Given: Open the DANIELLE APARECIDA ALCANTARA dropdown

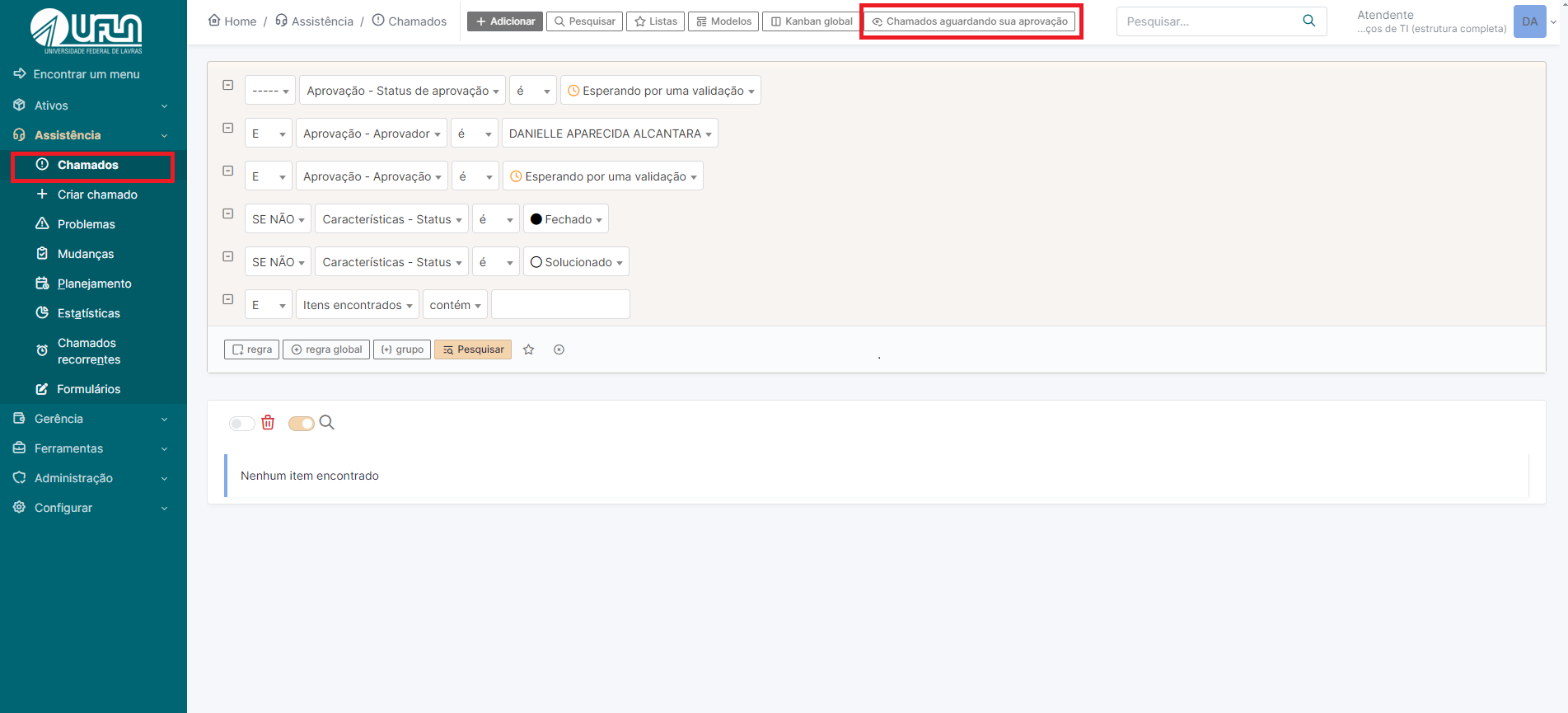Looking at the screenshot, I should click(610, 134).
